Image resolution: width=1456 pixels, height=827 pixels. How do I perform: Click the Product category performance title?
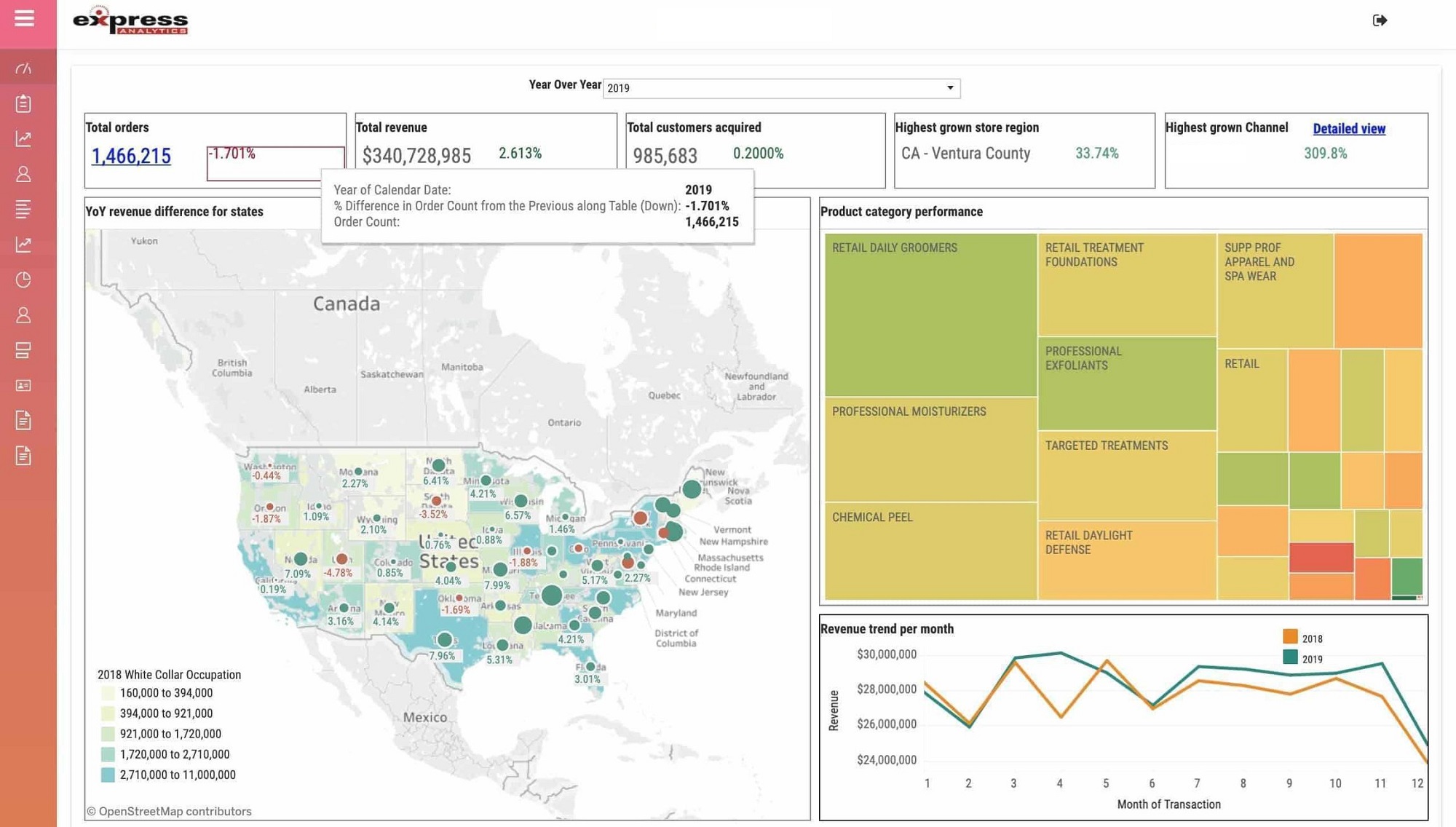(901, 212)
